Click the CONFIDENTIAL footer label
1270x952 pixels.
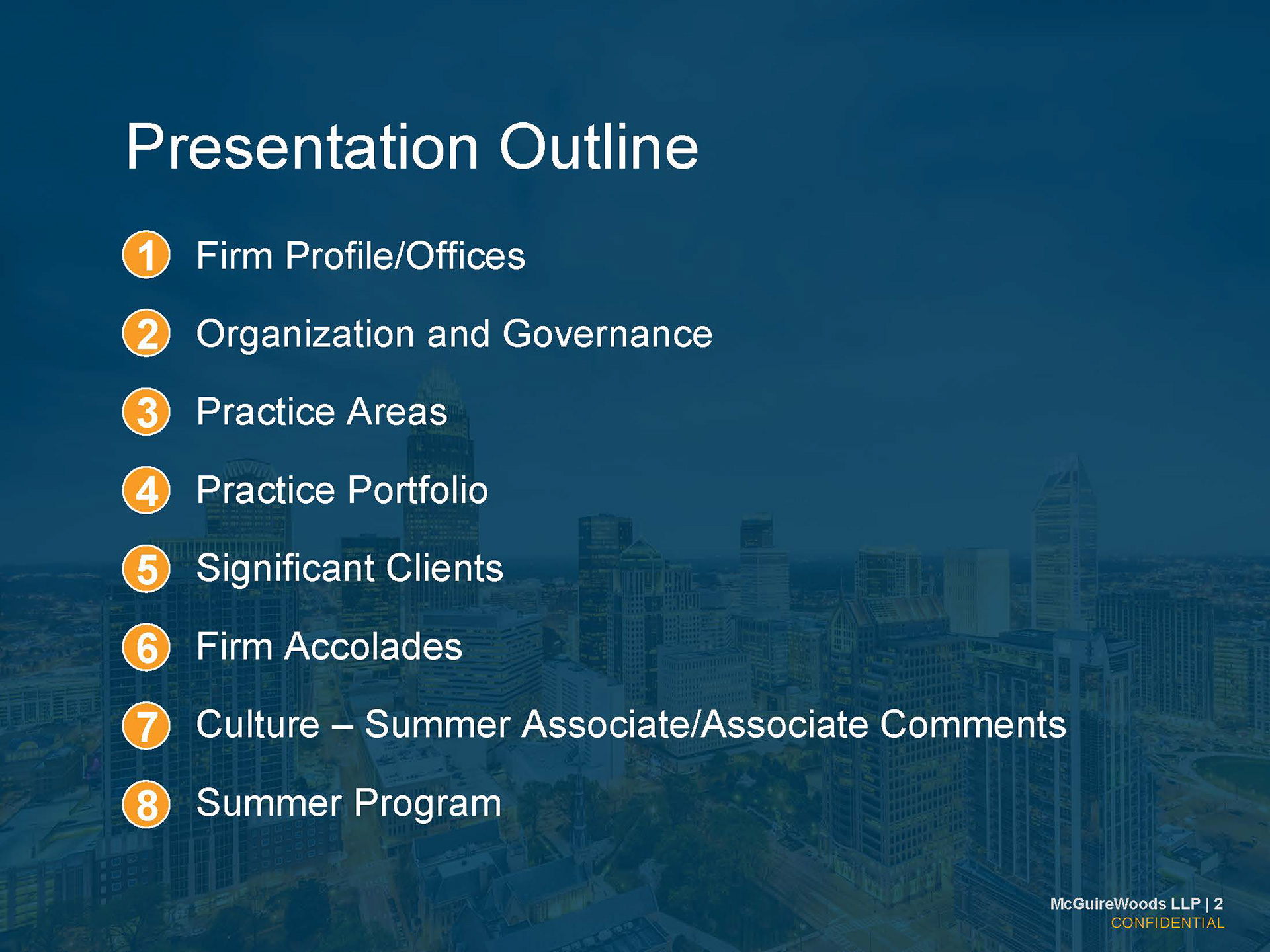[x=1167, y=923]
